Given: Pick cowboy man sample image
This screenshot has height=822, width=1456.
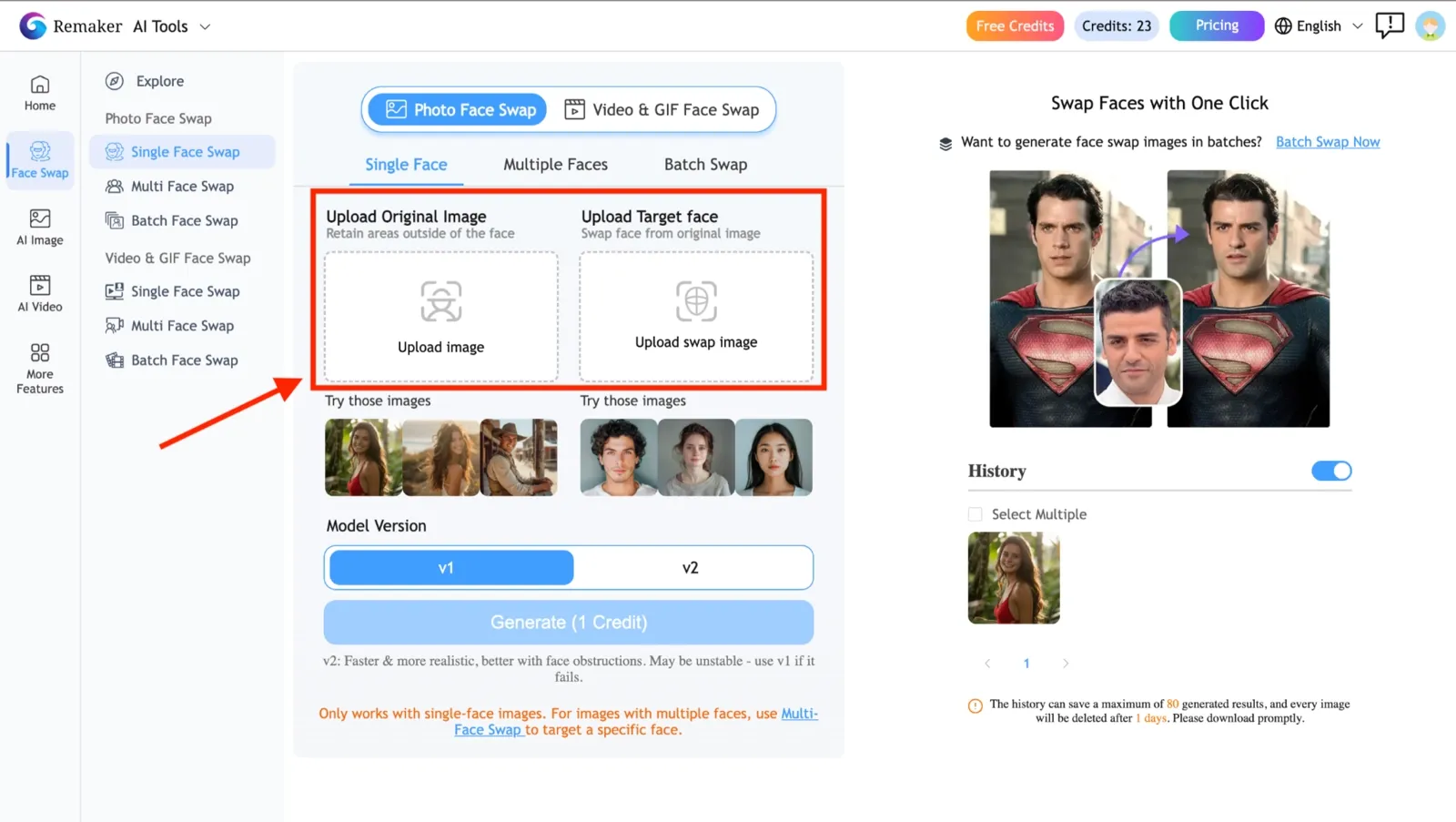Looking at the screenshot, I should coord(519,457).
